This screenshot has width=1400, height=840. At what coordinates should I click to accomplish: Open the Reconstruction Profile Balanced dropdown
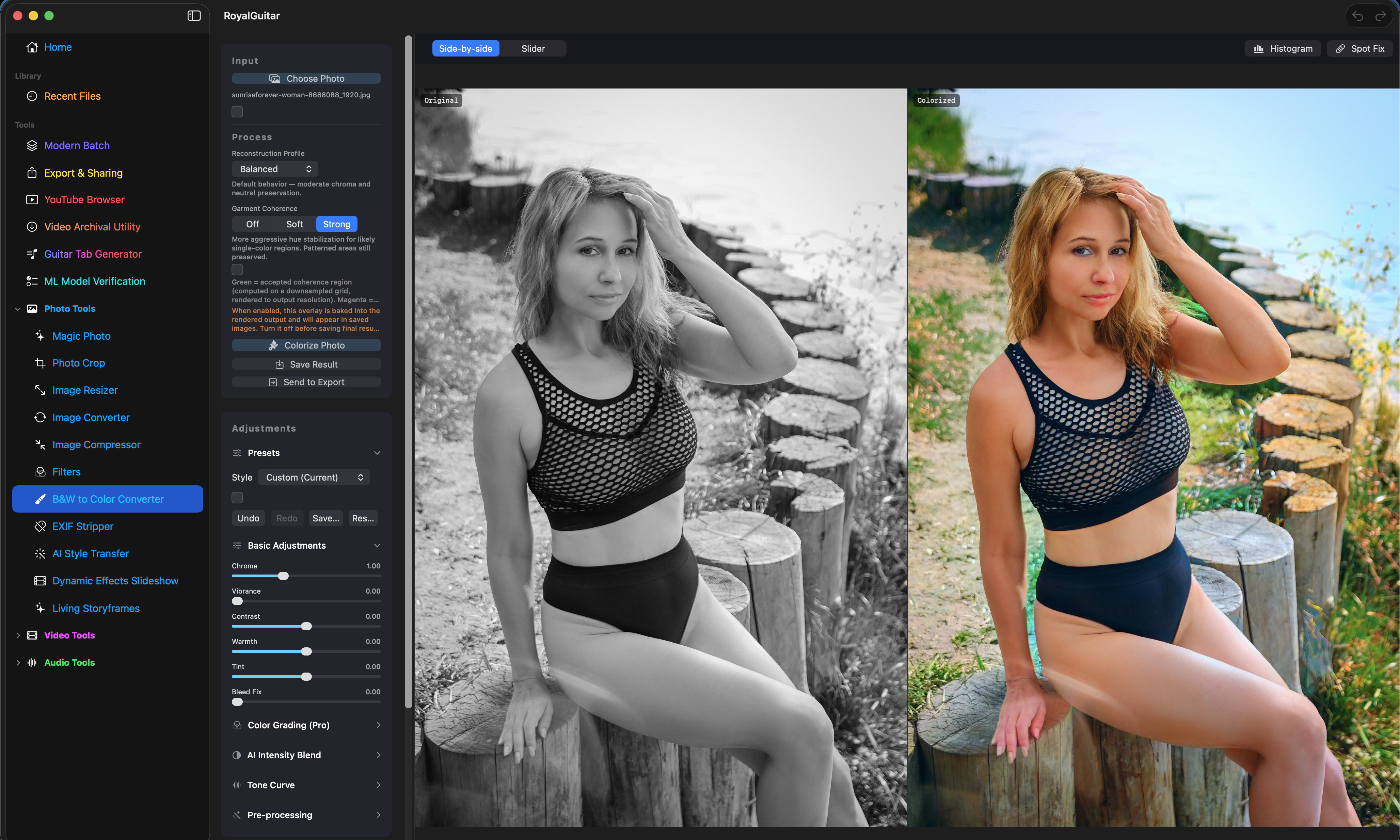click(275, 169)
